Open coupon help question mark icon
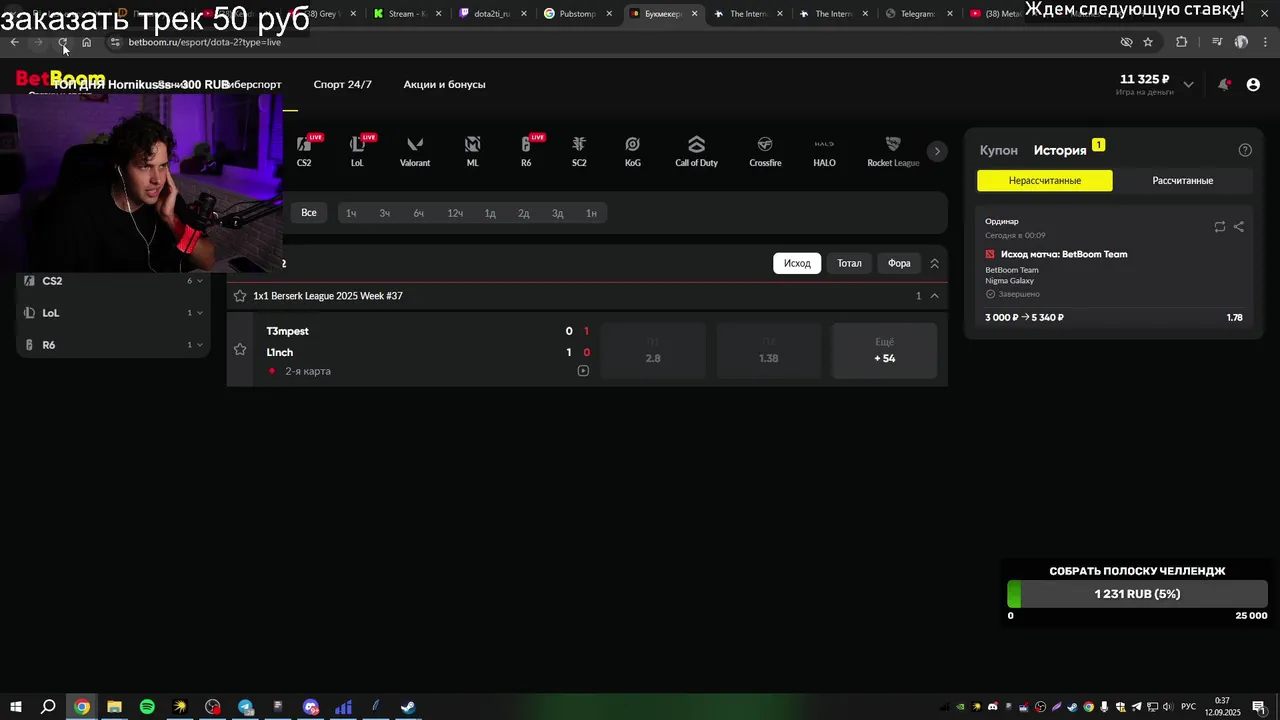 point(1245,150)
